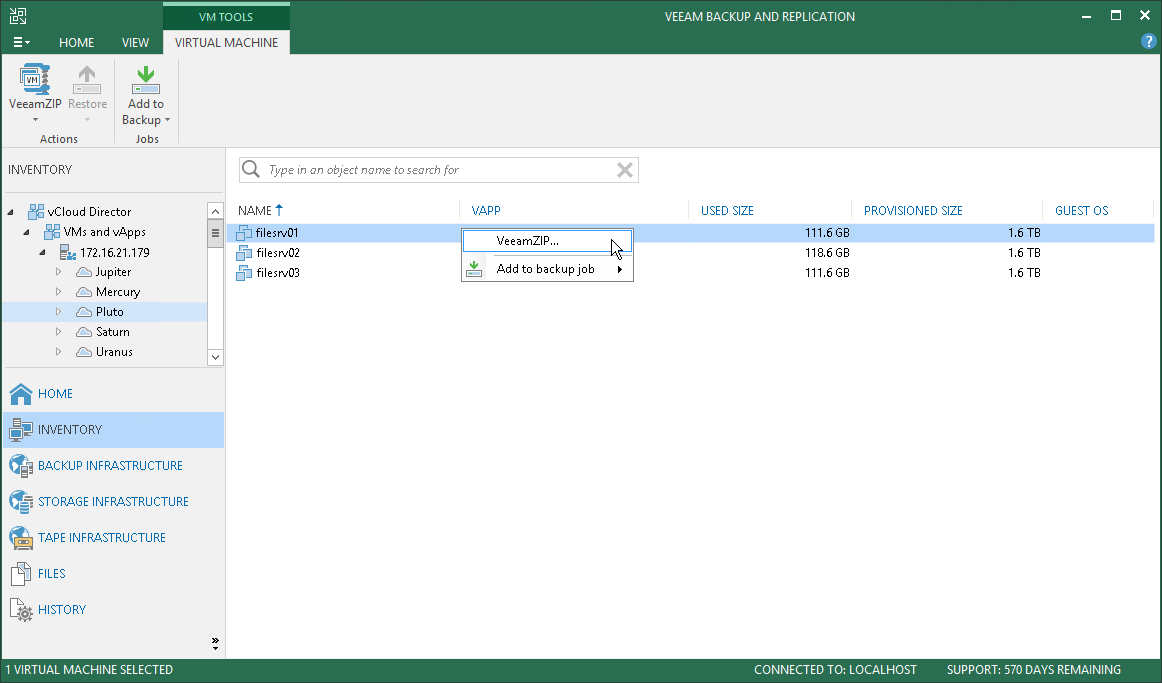
Task: Click the VM TOOLS contextual tab header
Action: [x=226, y=16]
